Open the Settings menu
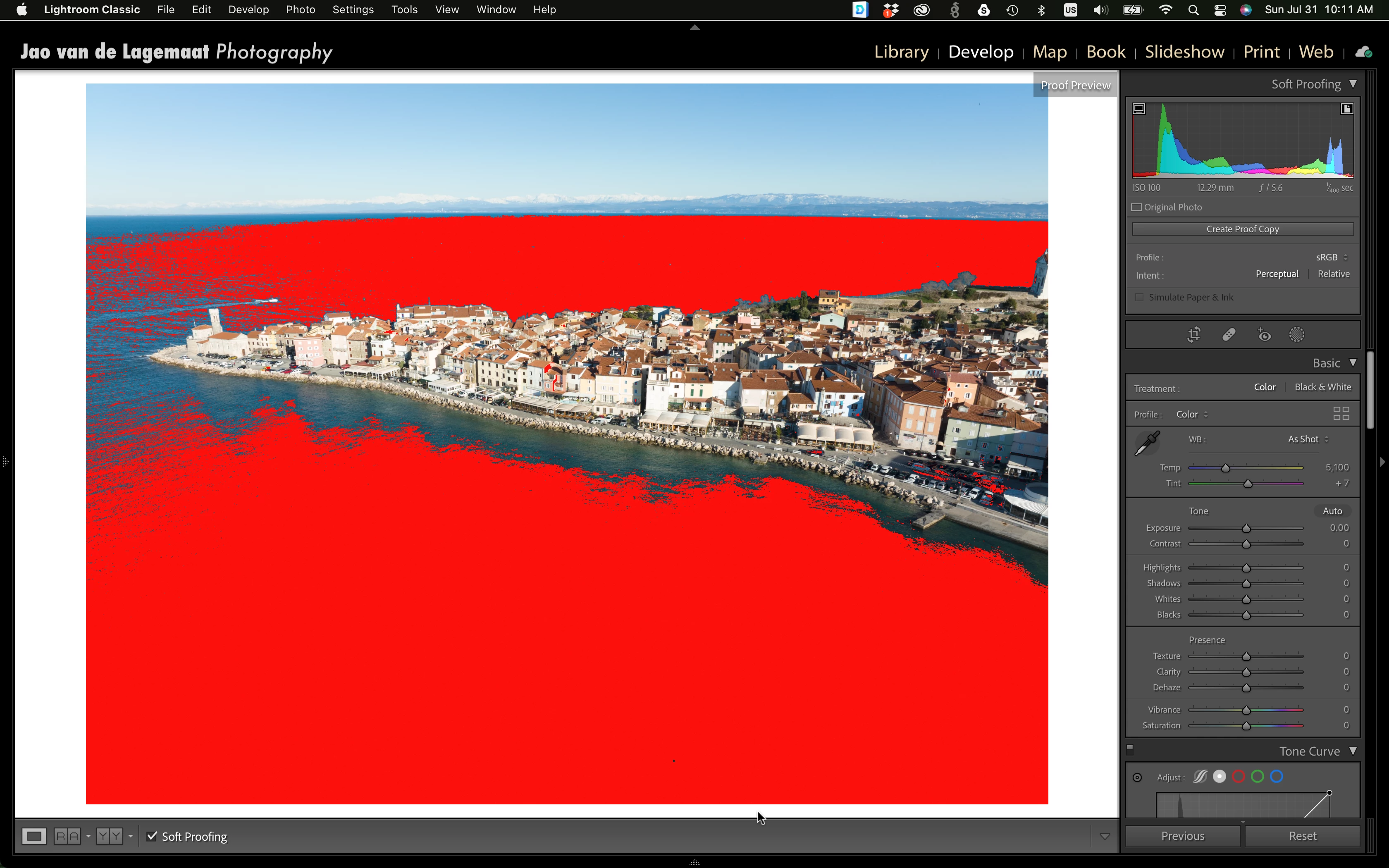This screenshot has width=1389, height=868. tap(352, 10)
